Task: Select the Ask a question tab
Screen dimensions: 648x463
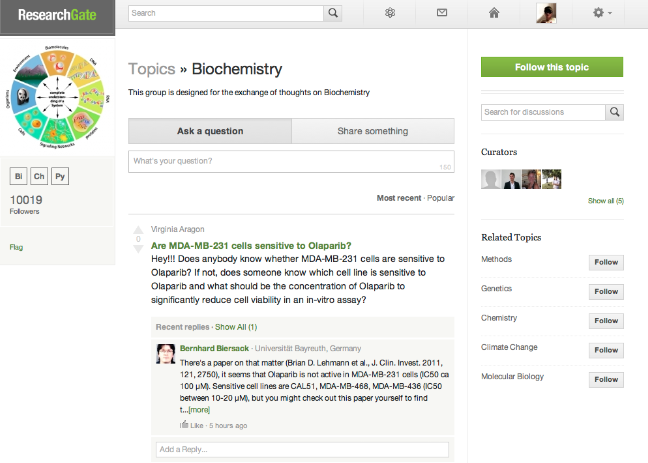Action: click(210, 131)
